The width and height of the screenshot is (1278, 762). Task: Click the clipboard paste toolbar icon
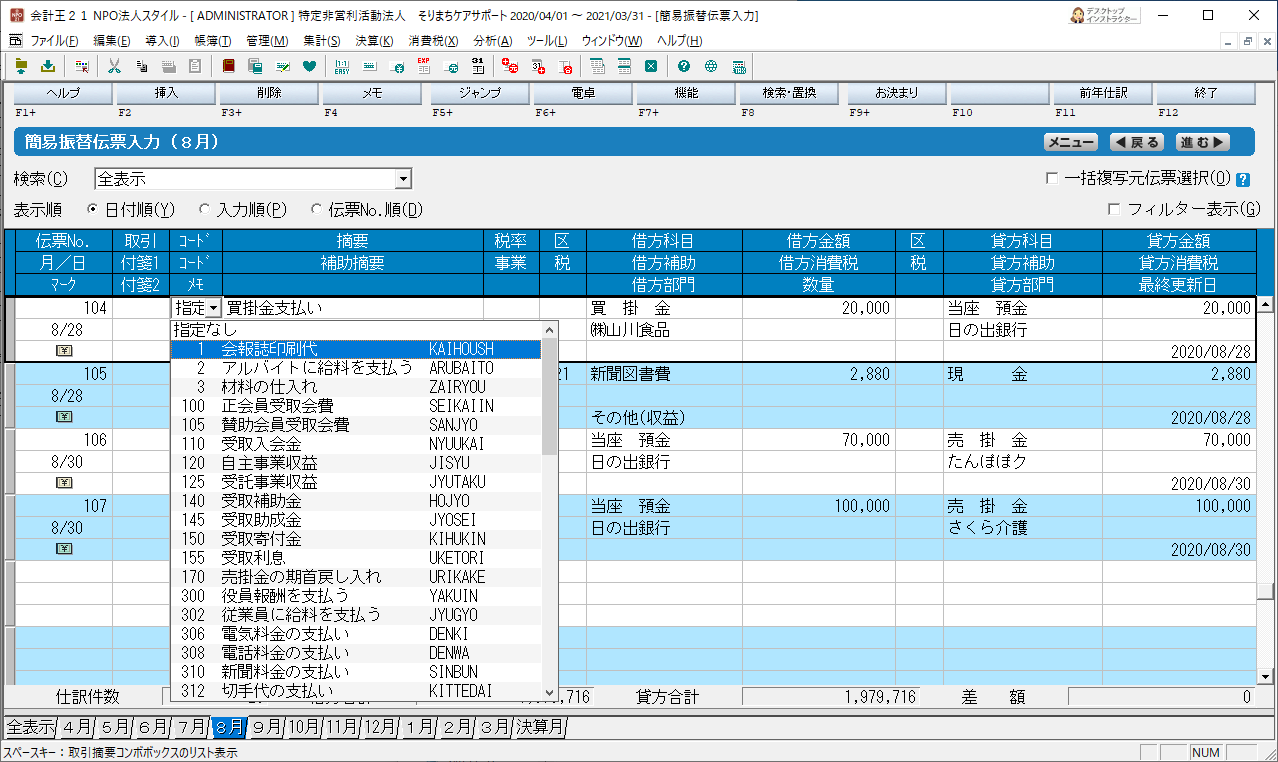[195, 67]
